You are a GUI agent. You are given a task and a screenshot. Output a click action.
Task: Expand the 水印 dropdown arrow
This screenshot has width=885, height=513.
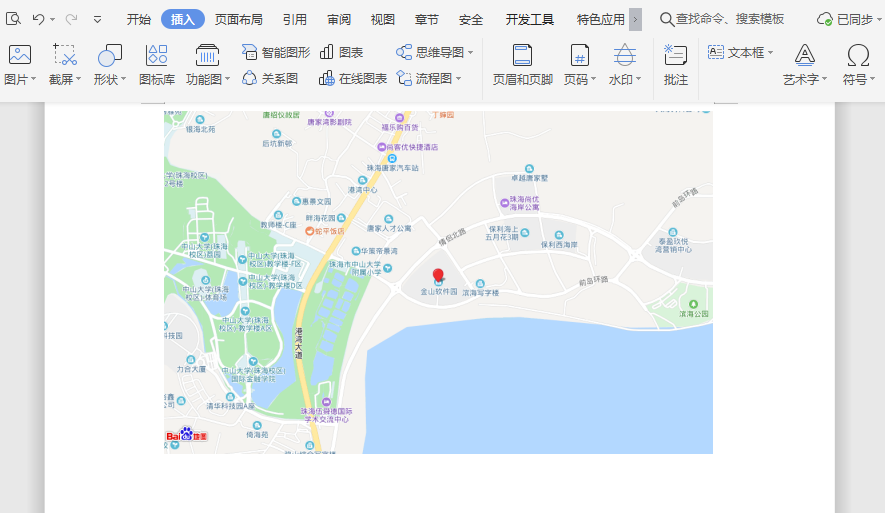(638, 79)
